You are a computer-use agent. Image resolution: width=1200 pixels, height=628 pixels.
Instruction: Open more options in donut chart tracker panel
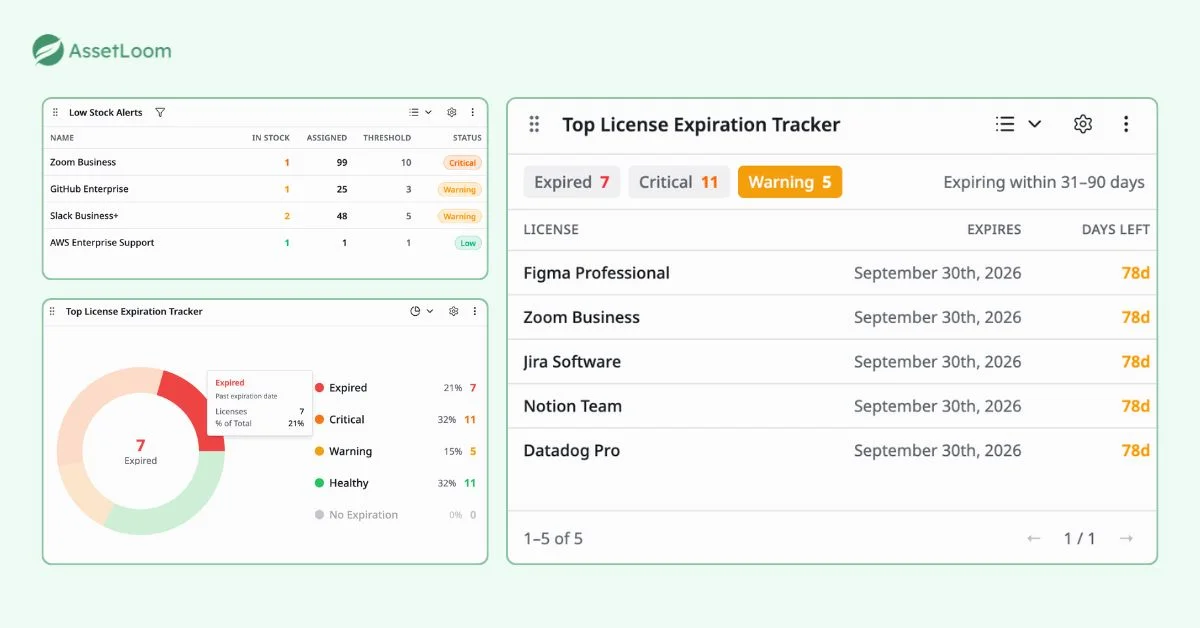pyautogui.click(x=474, y=311)
